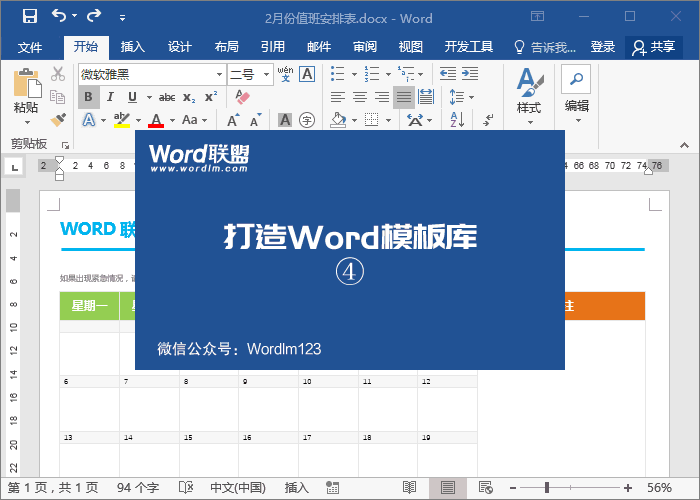Image resolution: width=700 pixels, height=500 pixels.
Task: Click the borders grid icon
Action: pyautogui.click(x=371, y=120)
